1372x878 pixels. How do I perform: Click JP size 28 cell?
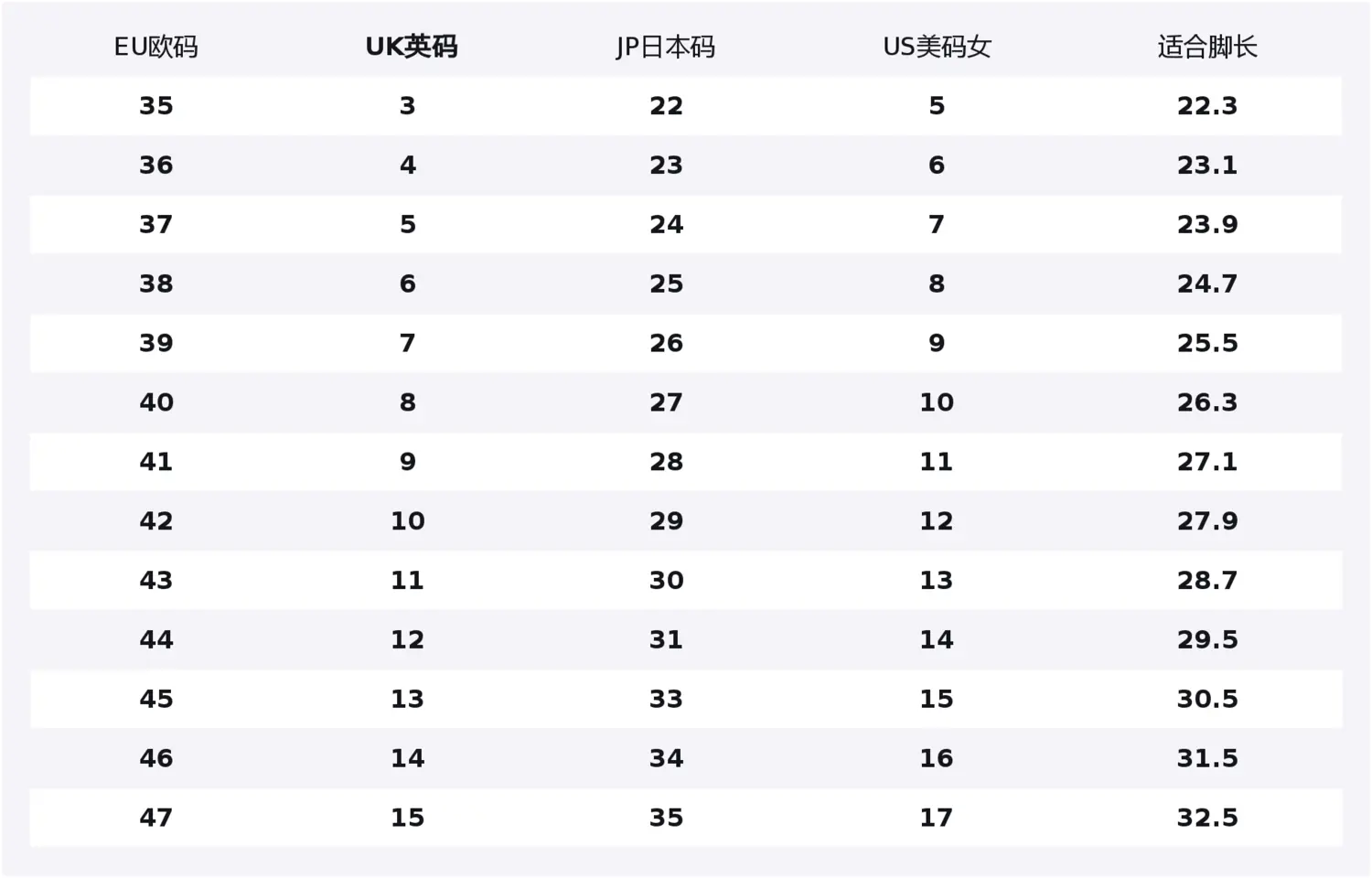(x=666, y=462)
